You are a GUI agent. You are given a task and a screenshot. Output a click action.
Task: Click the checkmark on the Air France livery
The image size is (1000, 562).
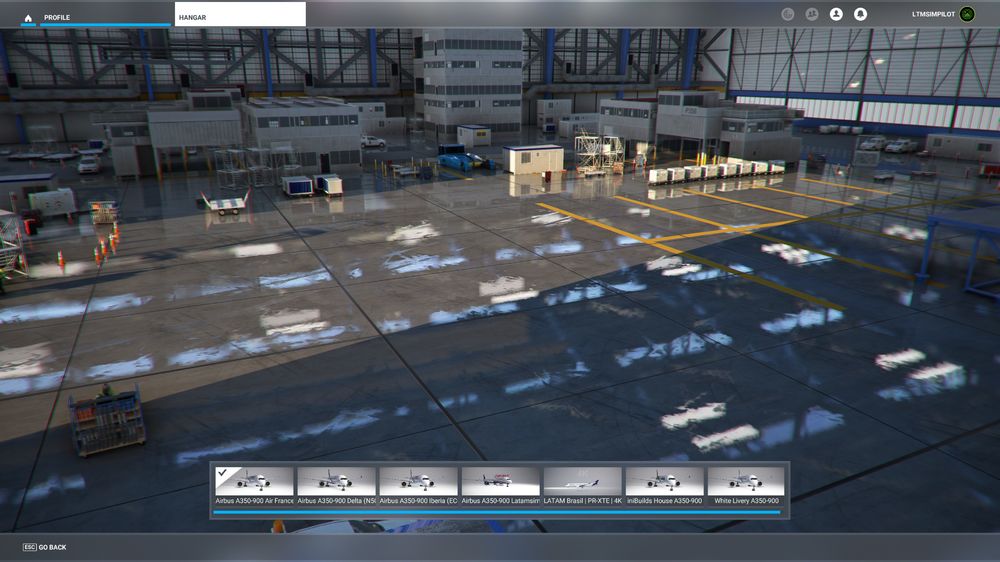click(x=222, y=473)
